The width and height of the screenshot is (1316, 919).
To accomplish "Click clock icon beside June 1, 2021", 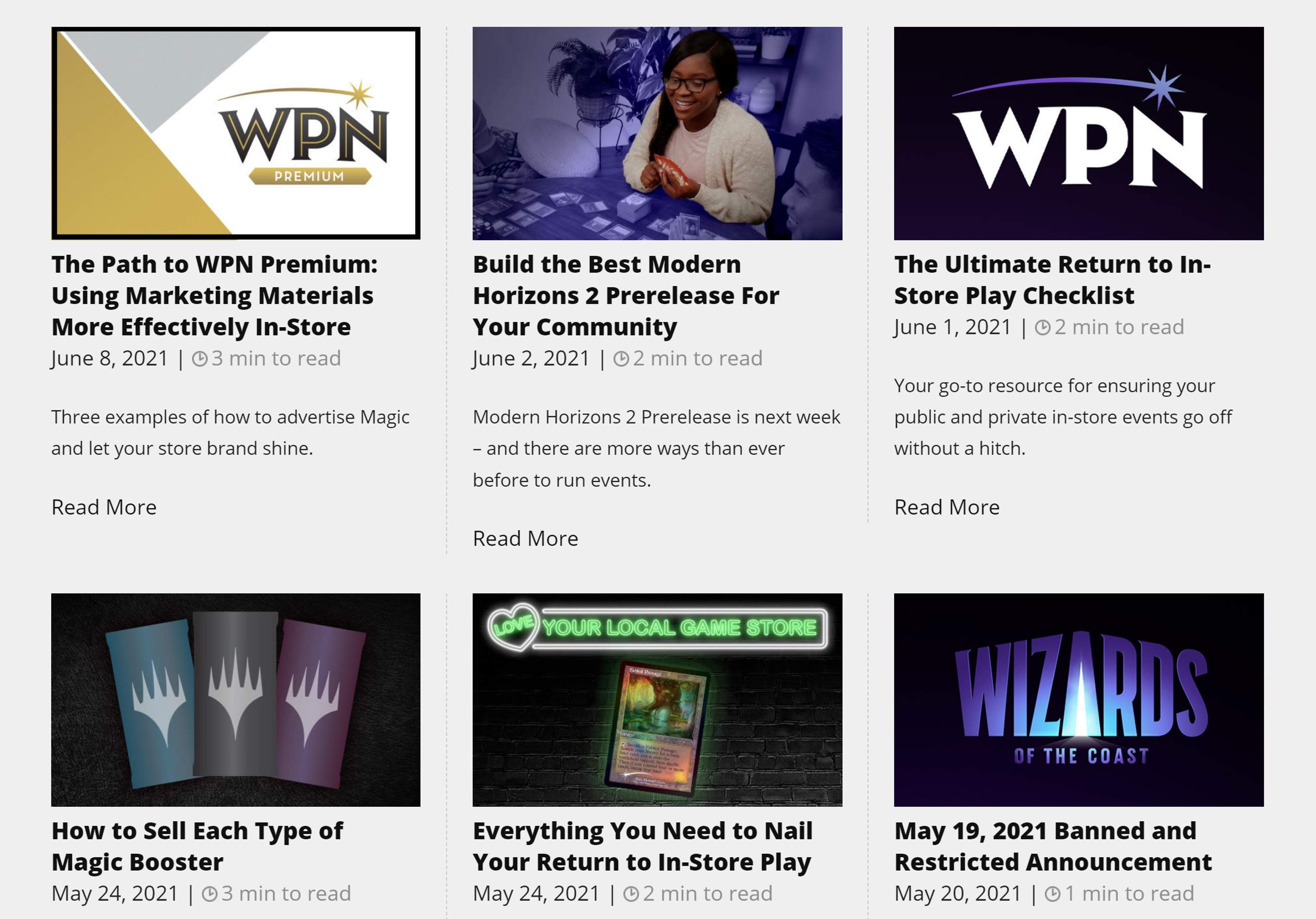I will [x=1043, y=327].
